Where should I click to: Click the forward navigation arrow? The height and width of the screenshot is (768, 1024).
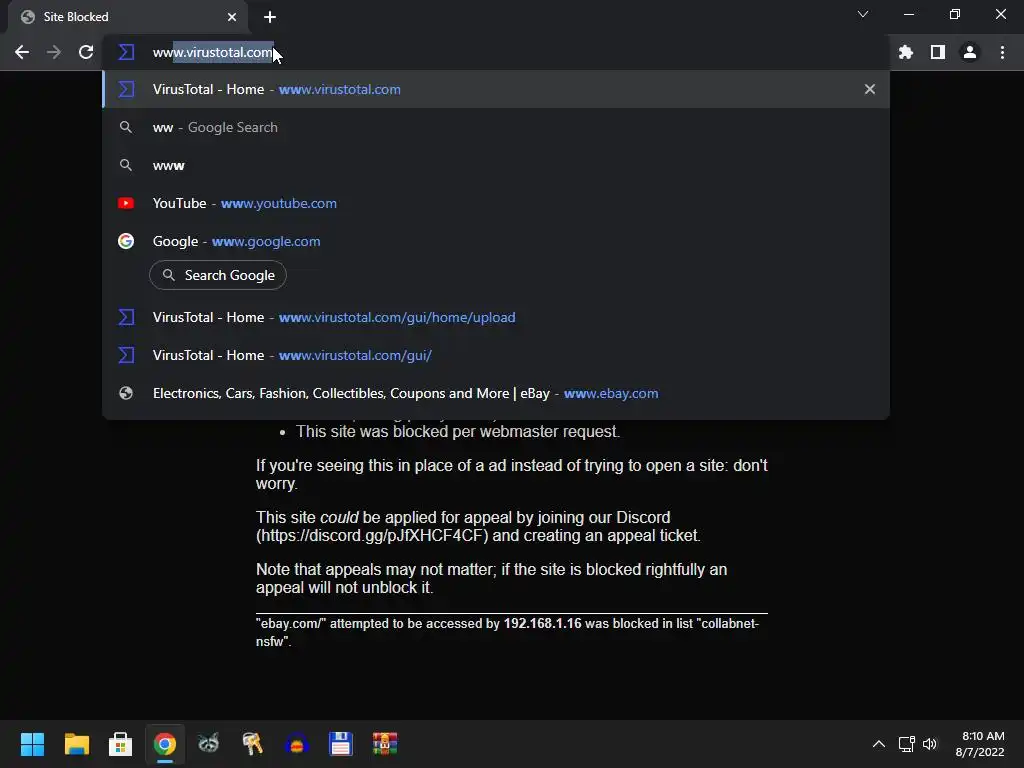click(x=54, y=52)
